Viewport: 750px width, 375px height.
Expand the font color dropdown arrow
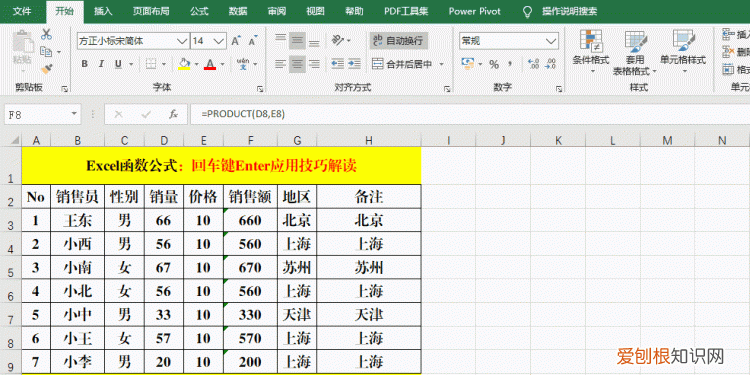tap(222, 64)
